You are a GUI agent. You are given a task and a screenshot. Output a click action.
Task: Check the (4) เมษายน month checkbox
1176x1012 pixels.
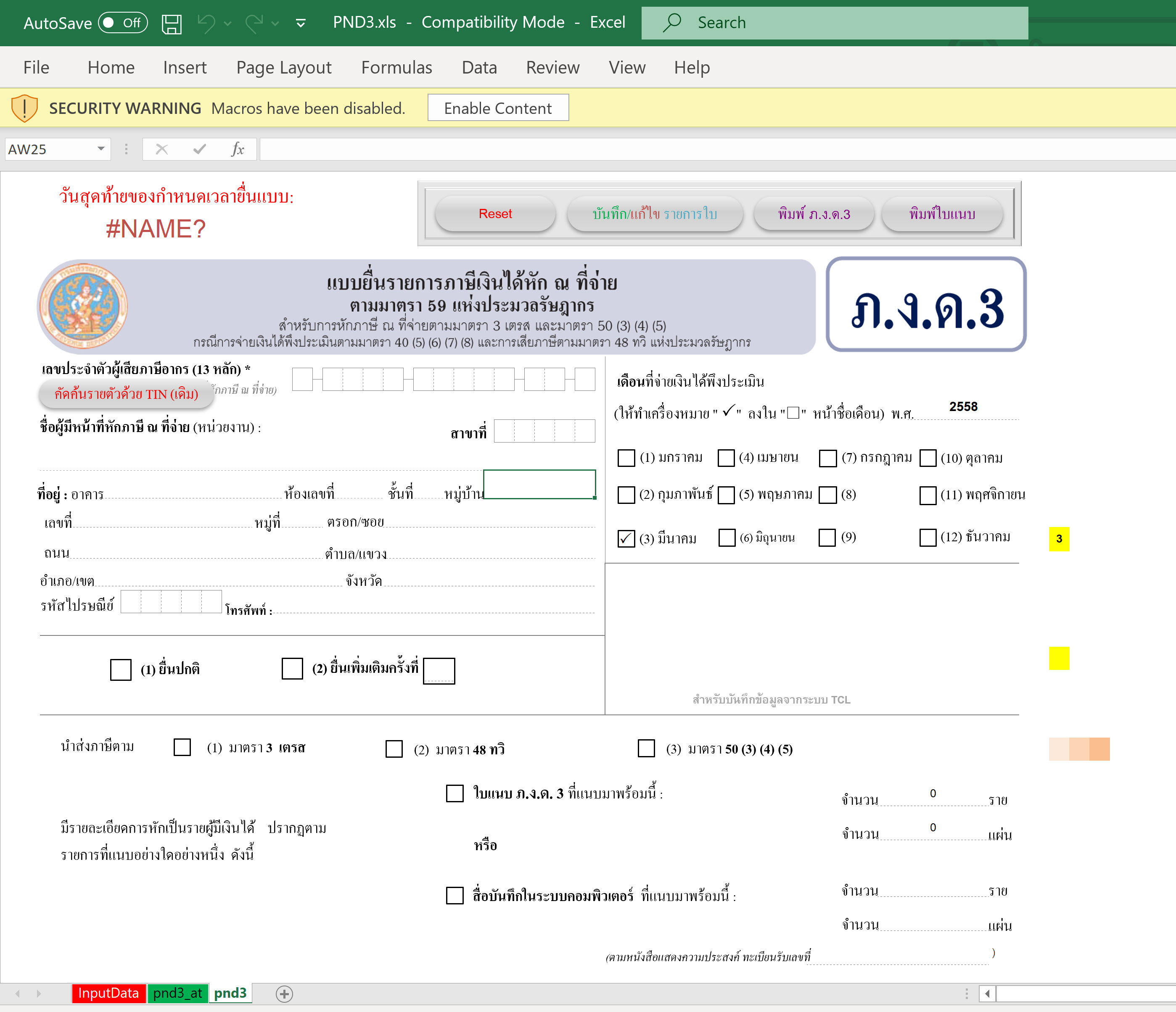[726, 458]
